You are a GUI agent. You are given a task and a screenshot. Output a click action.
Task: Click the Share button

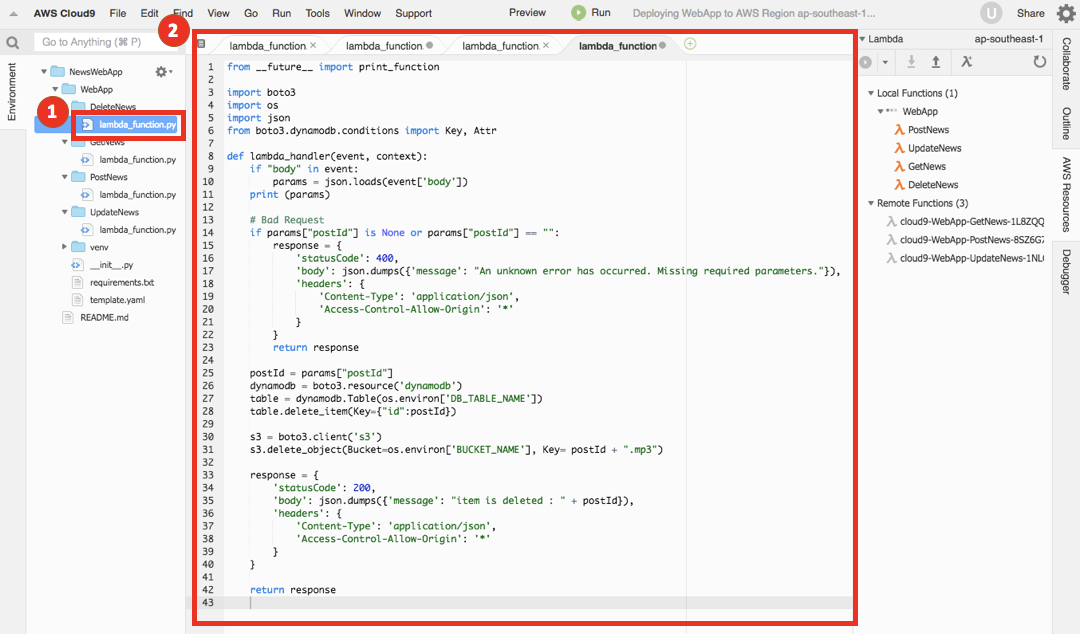1030,13
